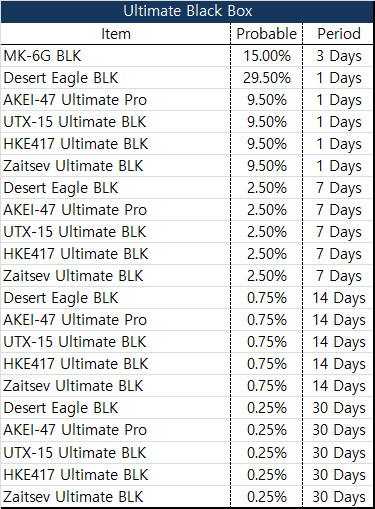Select AKEI-47 Ultimate Pro 1 Days row

tap(187, 100)
